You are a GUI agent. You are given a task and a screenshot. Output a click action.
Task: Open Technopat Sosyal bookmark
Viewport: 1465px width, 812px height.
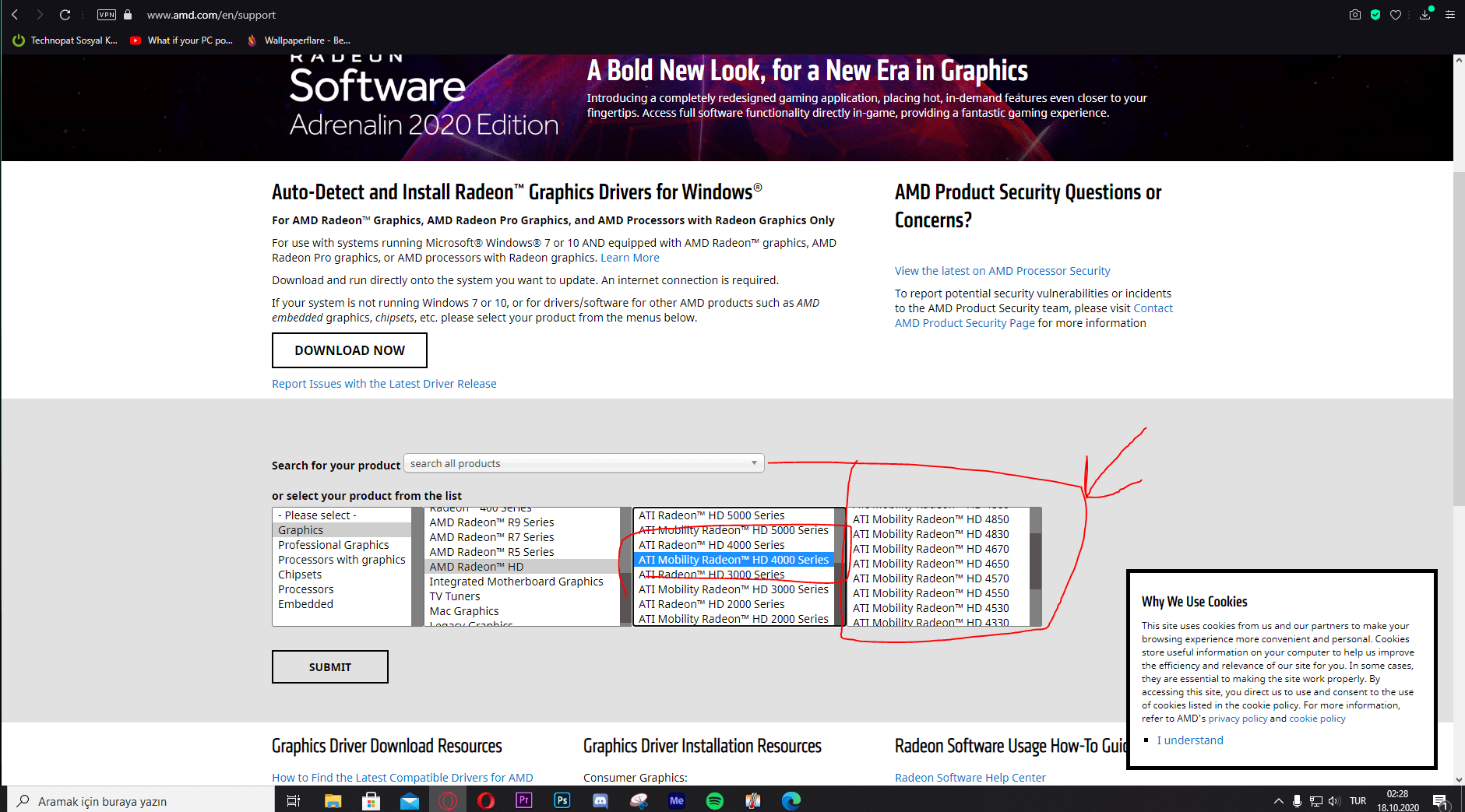[65, 40]
